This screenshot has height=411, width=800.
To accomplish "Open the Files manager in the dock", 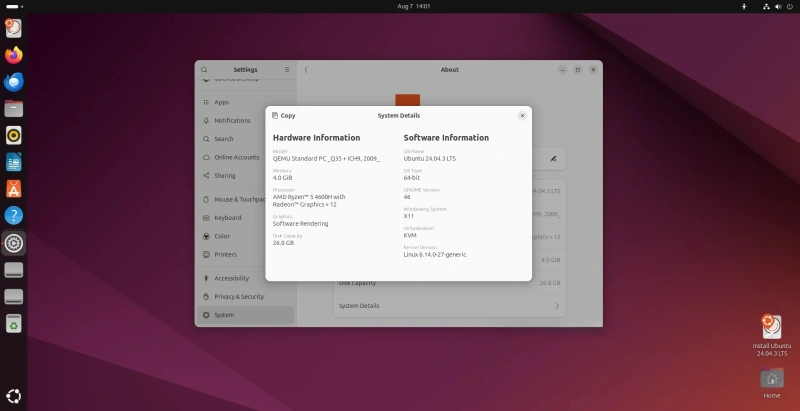I will [14, 109].
